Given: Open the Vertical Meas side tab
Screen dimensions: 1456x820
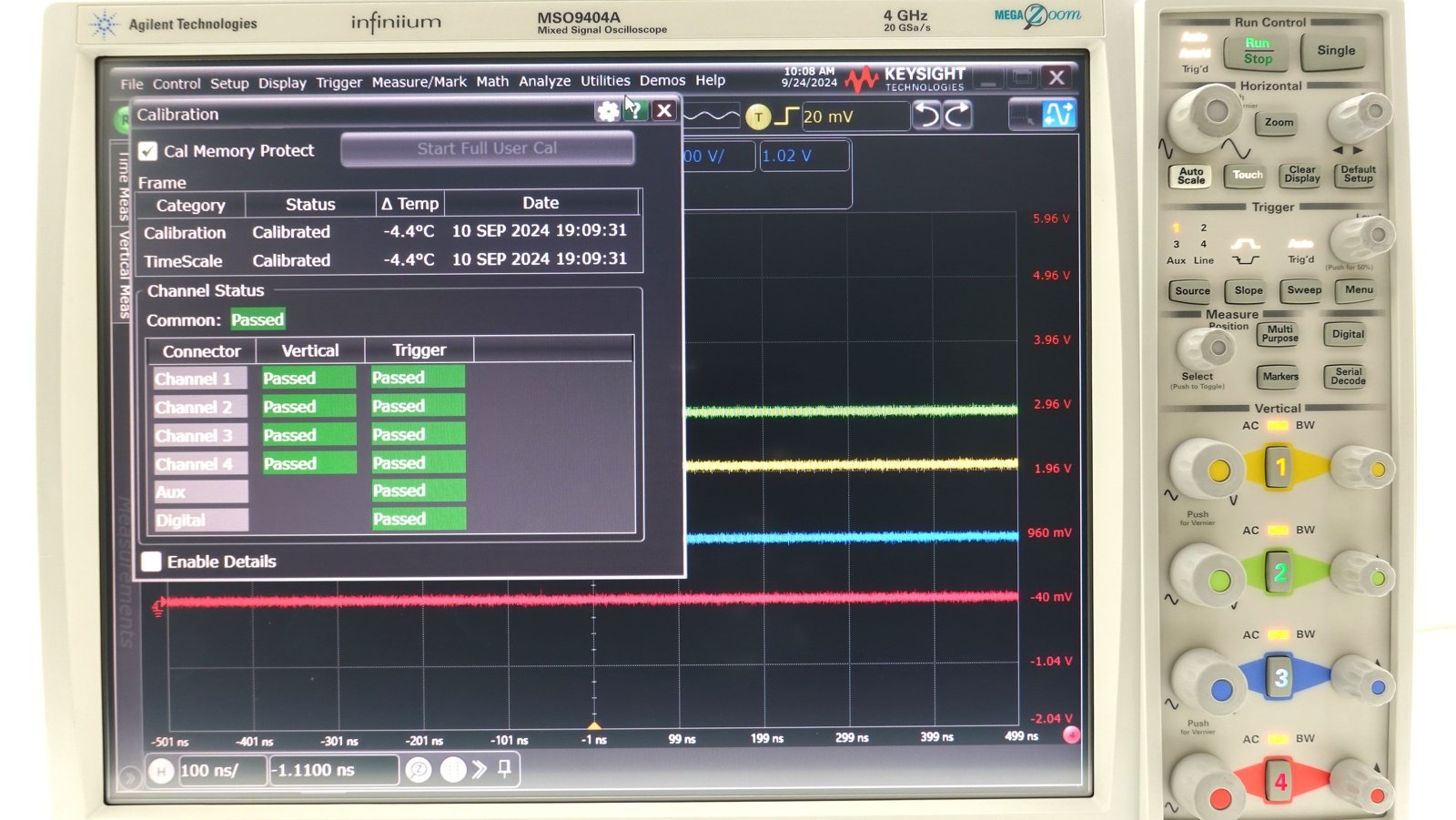Looking at the screenshot, I should tap(124, 275).
